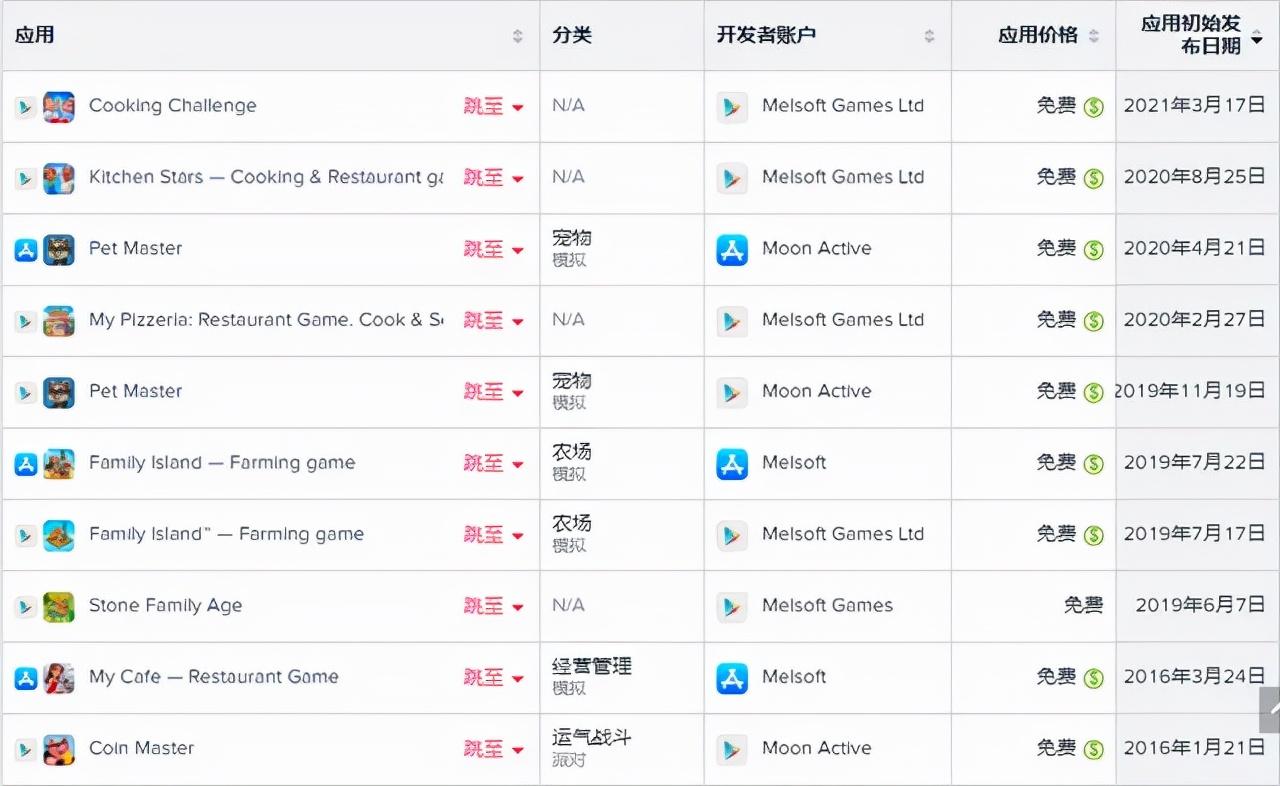Click the date 2019年6月7日
This screenshot has height=786, width=1280.
(x=1200, y=606)
